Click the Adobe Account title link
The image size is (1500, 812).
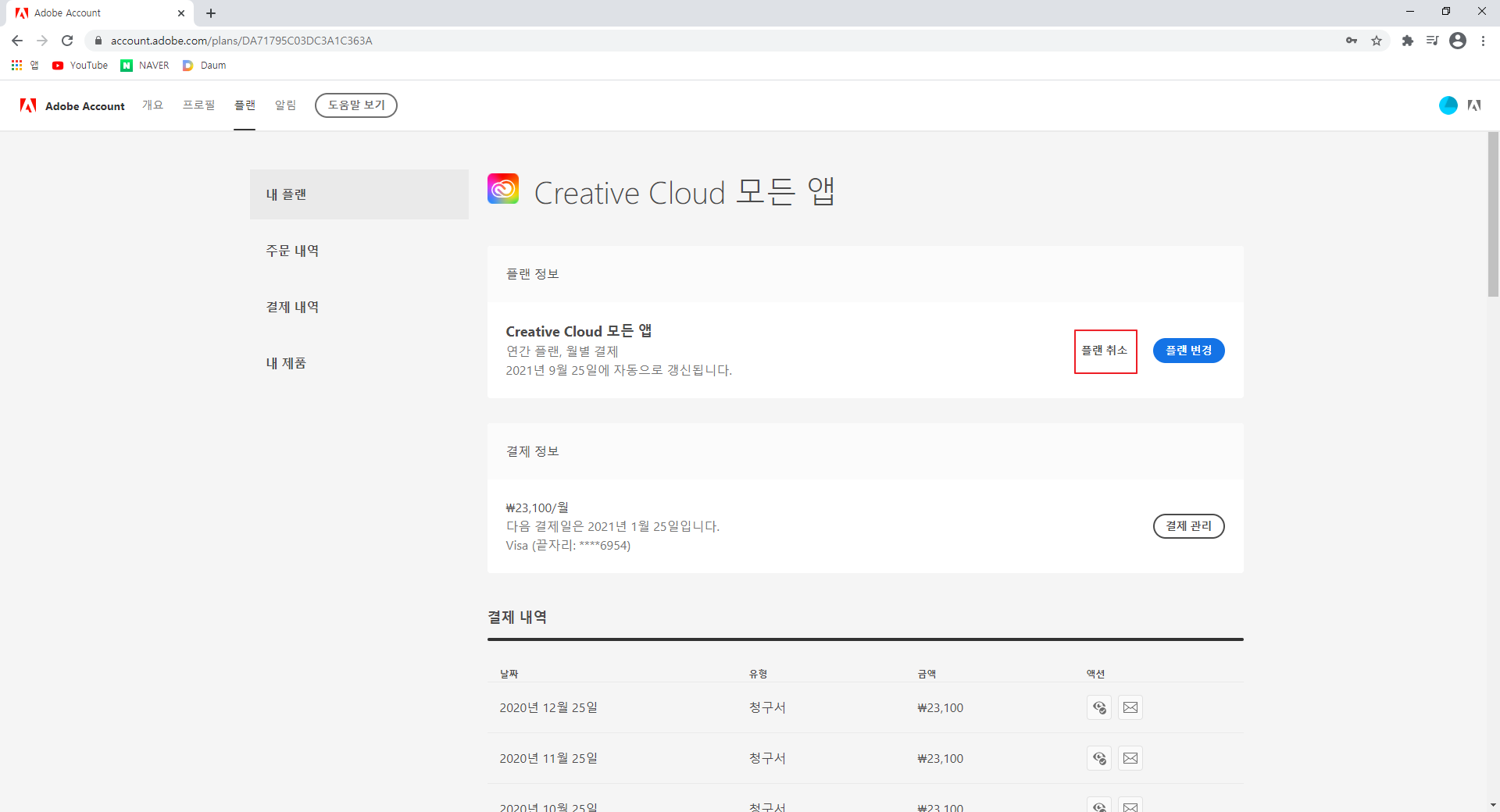click(85, 106)
